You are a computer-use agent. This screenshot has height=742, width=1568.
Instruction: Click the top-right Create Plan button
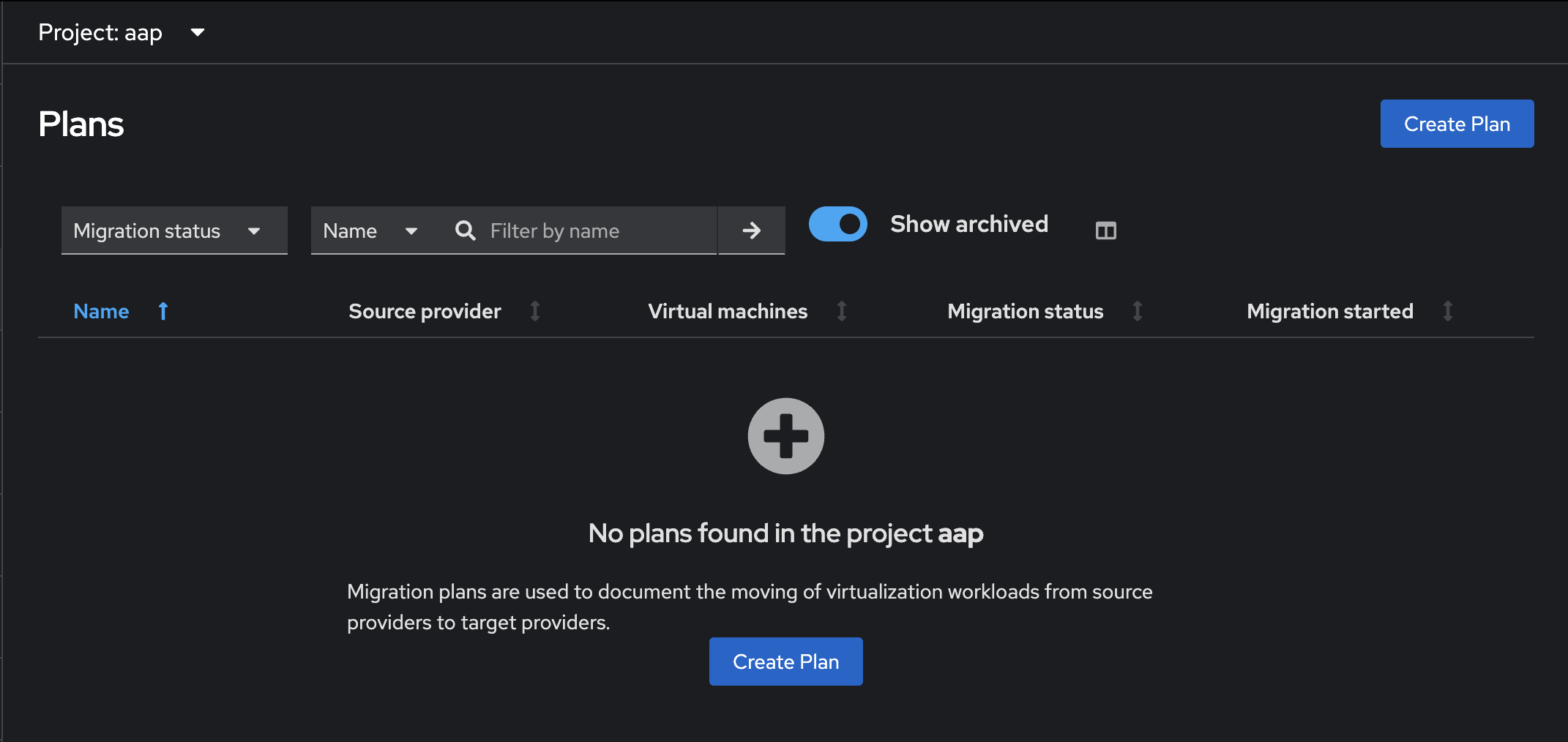coord(1457,124)
